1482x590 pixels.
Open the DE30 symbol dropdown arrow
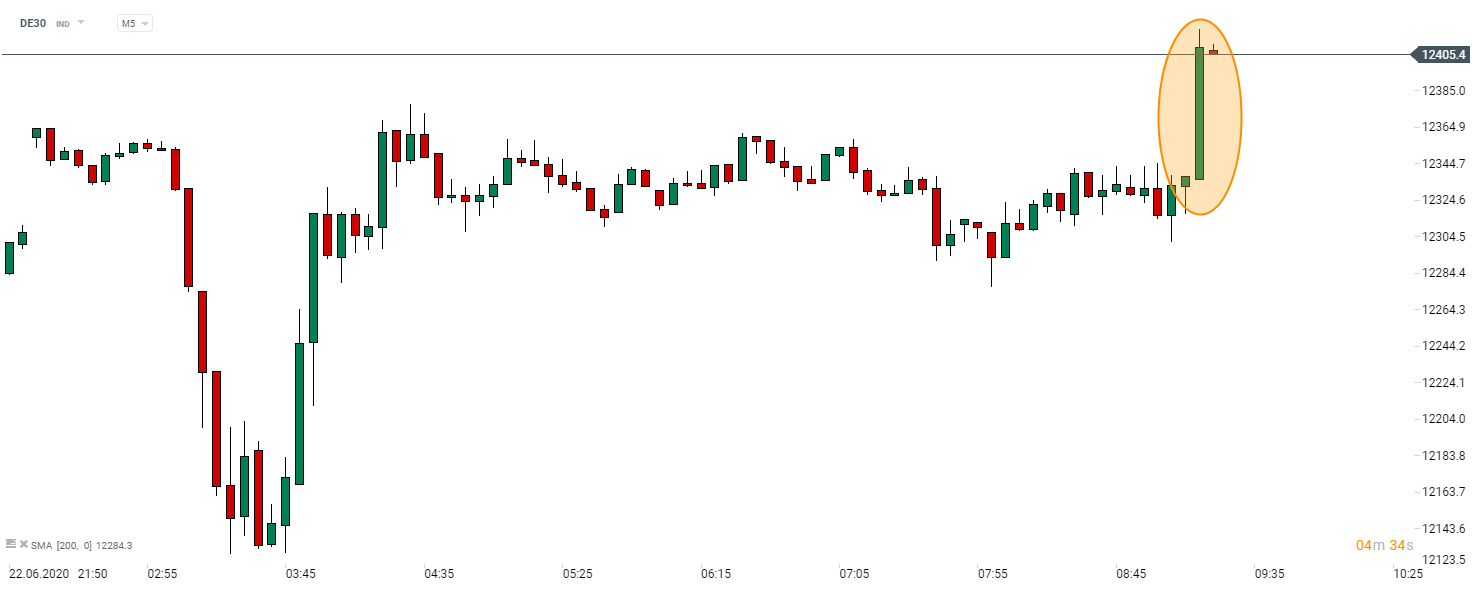click(x=81, y=22)
